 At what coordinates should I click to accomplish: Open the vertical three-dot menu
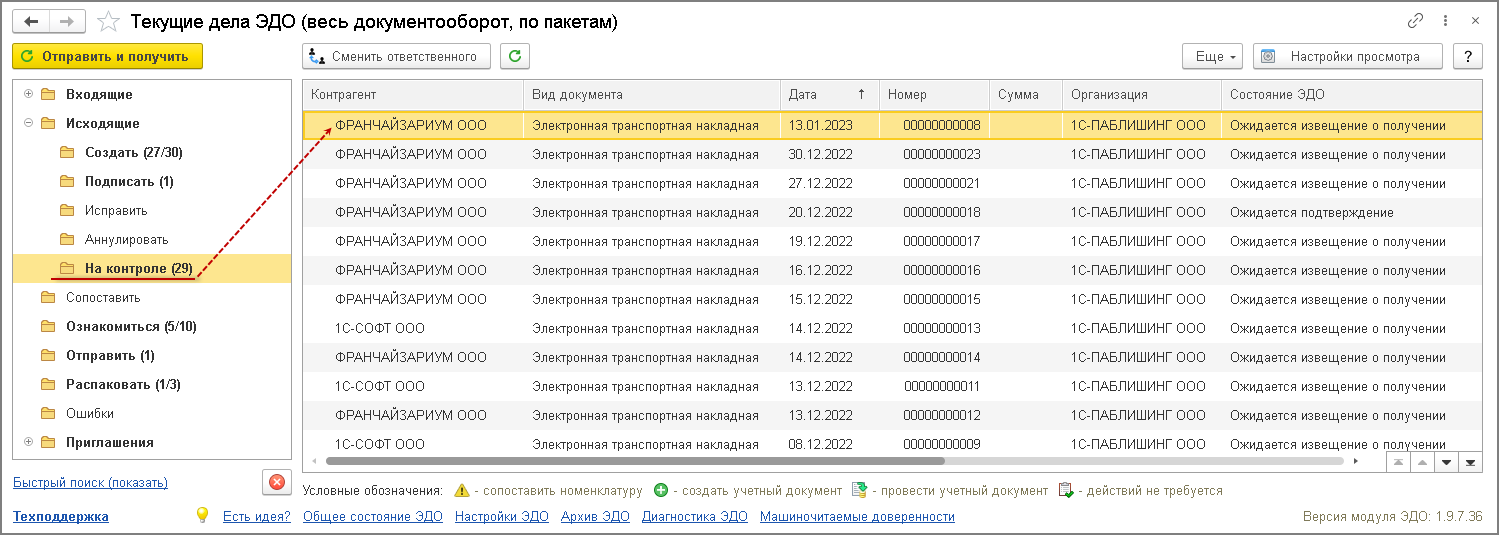click(x=1445, y=20)
